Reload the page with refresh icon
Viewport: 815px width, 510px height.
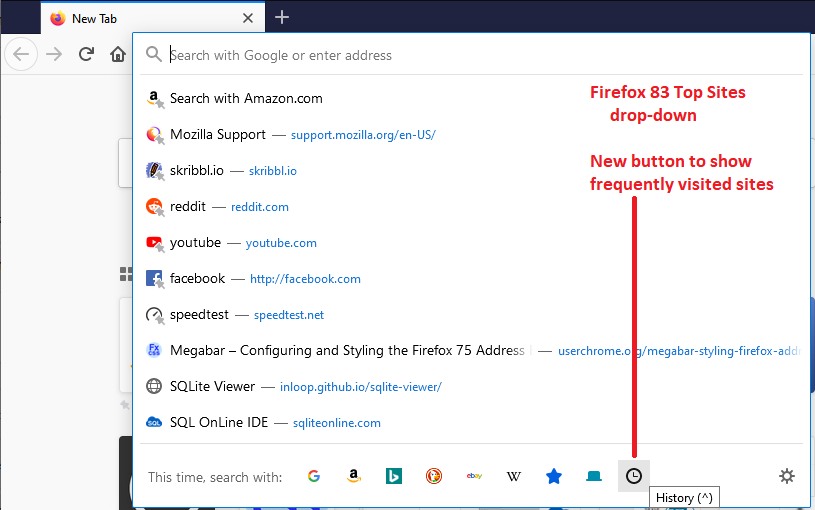[86, 54]
